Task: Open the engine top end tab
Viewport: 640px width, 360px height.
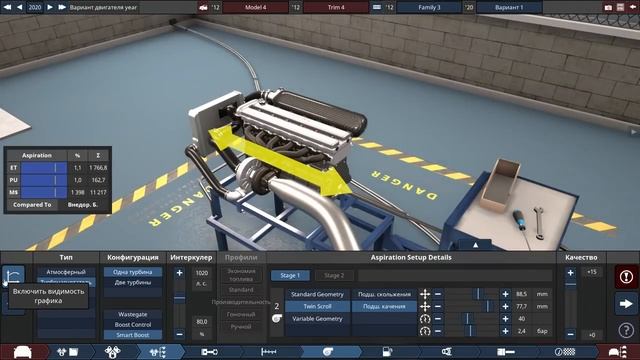Action: coord(158,352)
